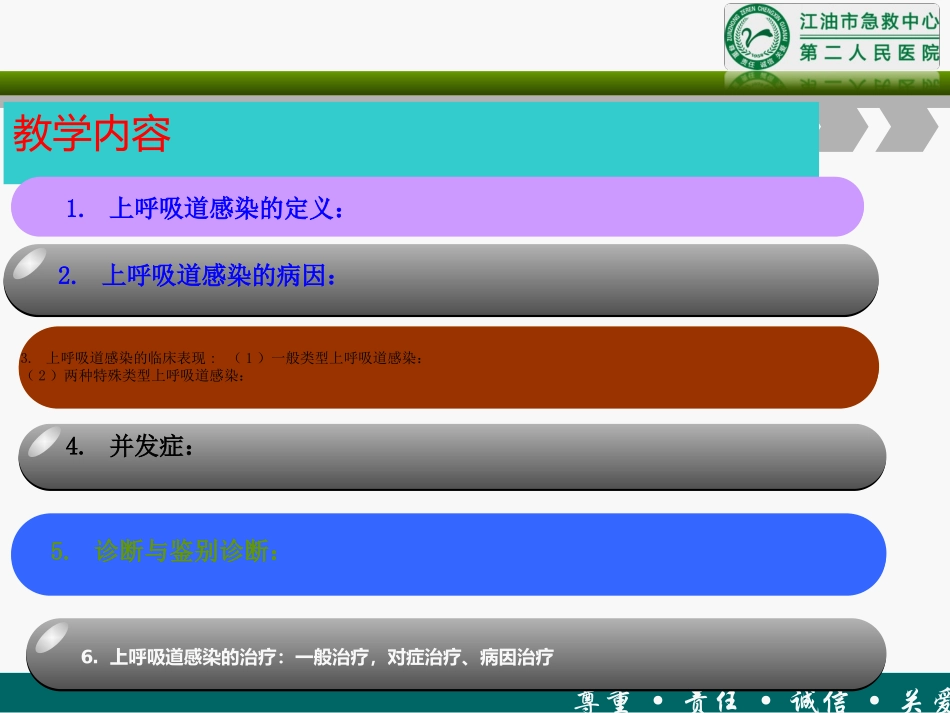950x713 pixels.
Task: Click the gray chevron arrow at the far right of the header
Action: click(907, 129)
